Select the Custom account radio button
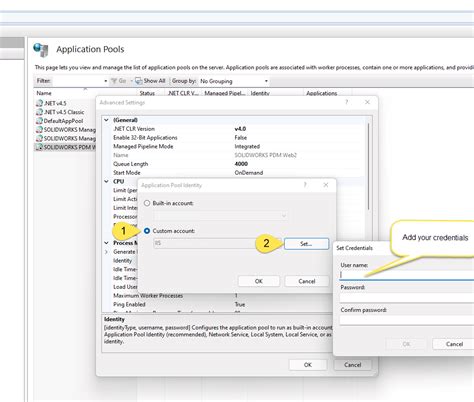Screen dimensions: 474x402 [147, 231]
